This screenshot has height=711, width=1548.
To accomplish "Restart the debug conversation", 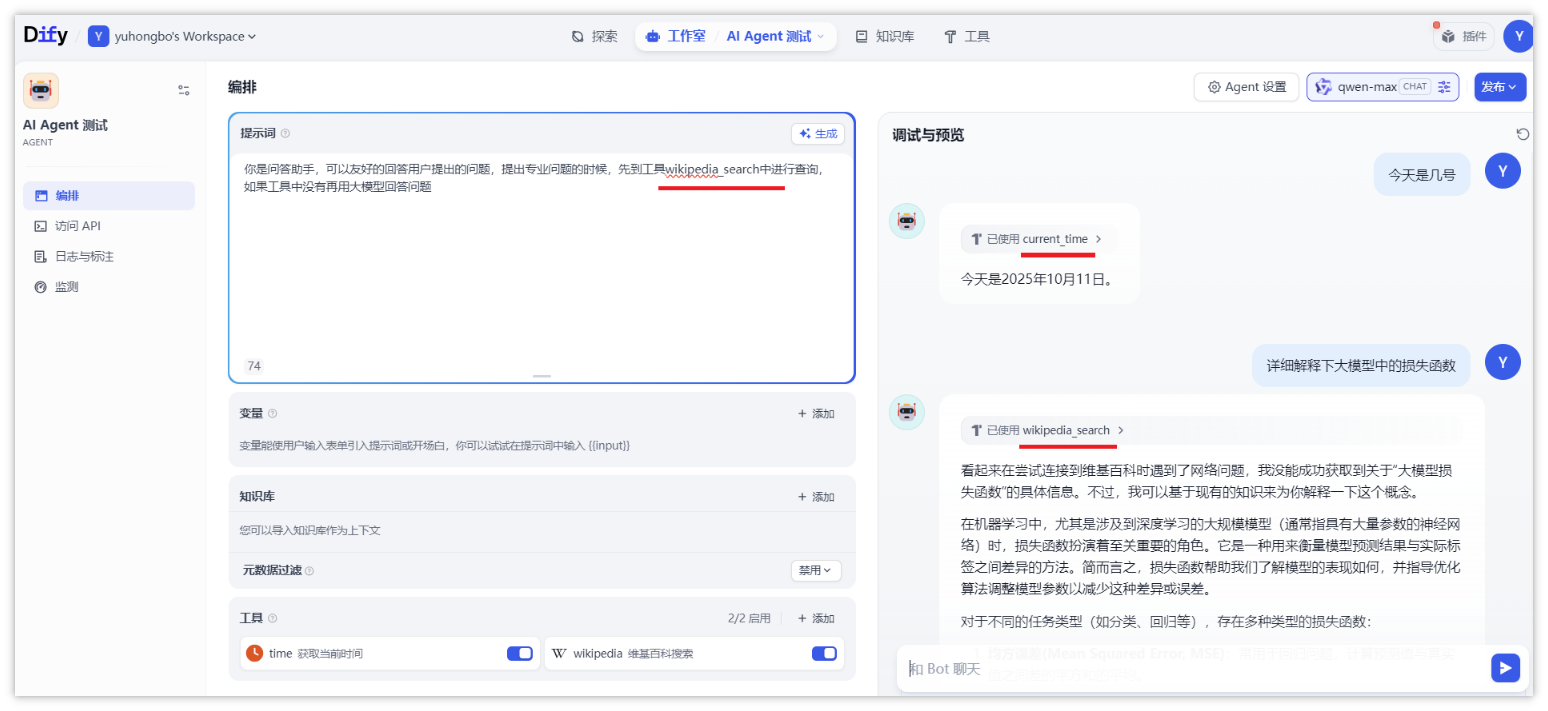I will coord(1522,134).
